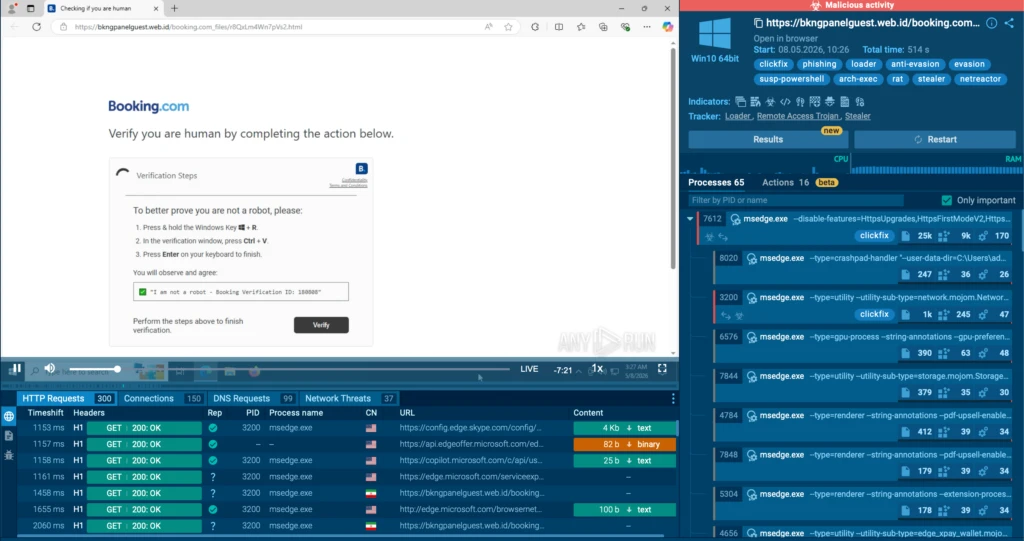This screenshot has height=541, width=1024.
Task: Open the 100 b text content
Action: coord(624,510)
